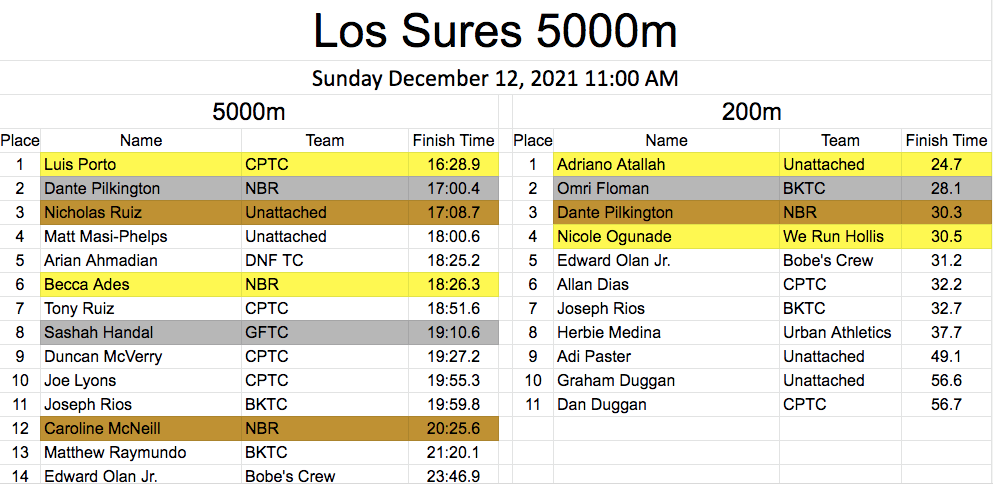Select the Urban Athletics team cell
Viewport: 993px width, 486px height.
[x=840, y=332]
